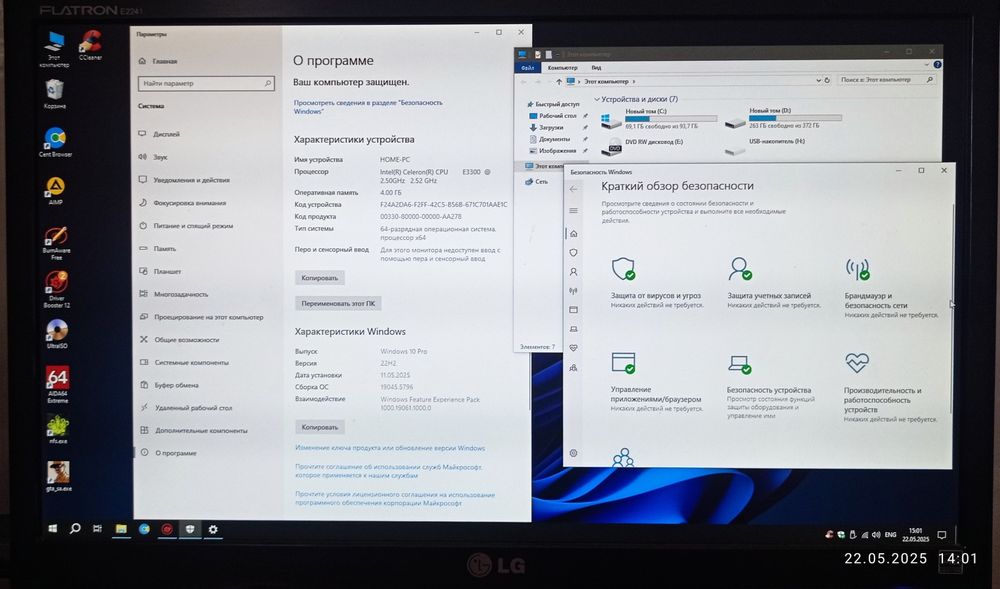Open the CCleaner desktop shortcut

(x=90, y=45)
